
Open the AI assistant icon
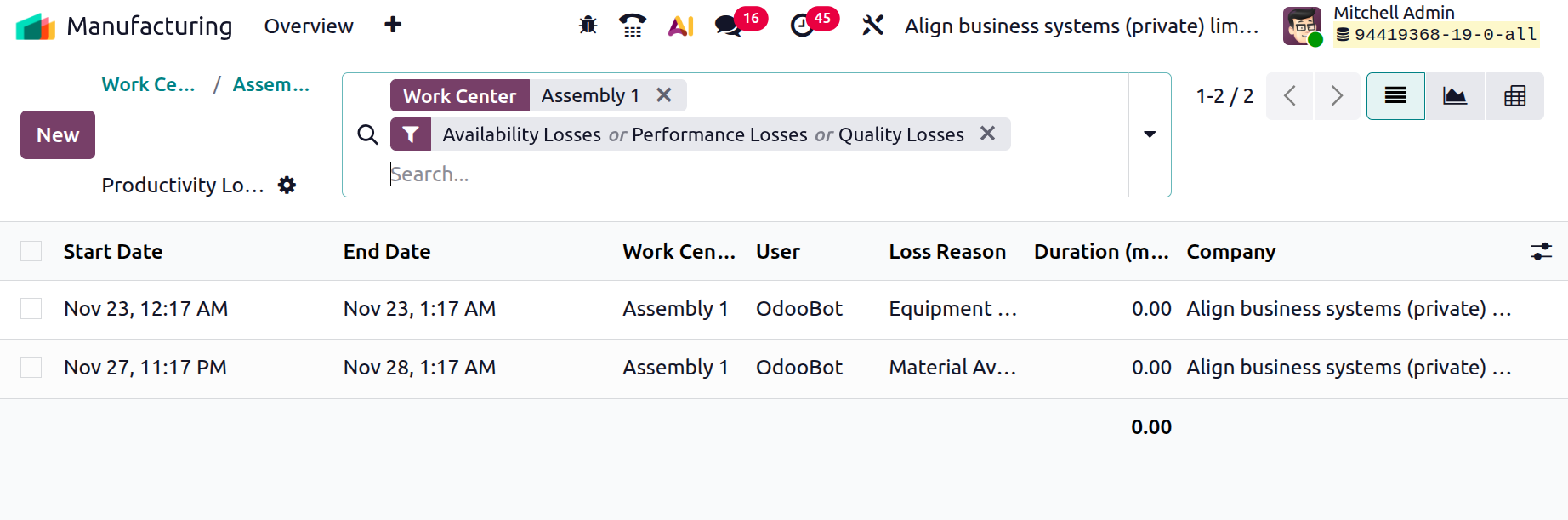pyautogui.click(x=680, y=26)
